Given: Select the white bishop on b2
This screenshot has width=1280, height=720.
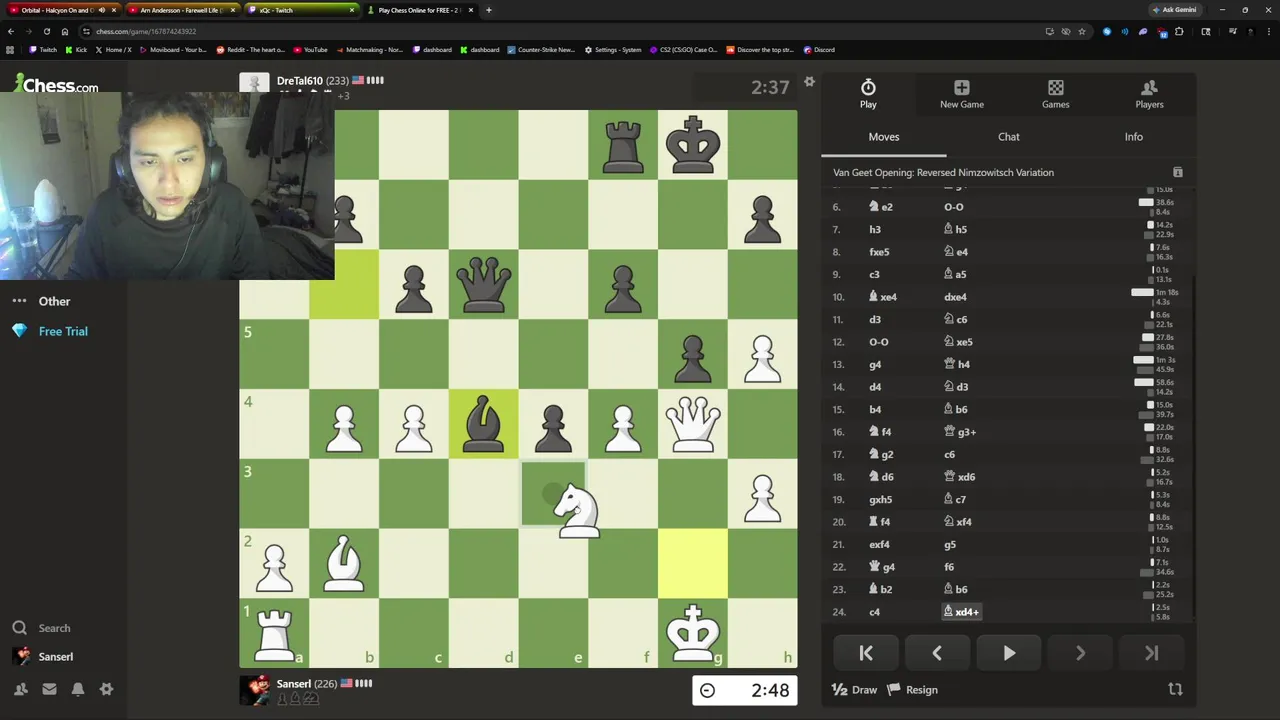Looking at the screenshot, I should pos(344,563).
